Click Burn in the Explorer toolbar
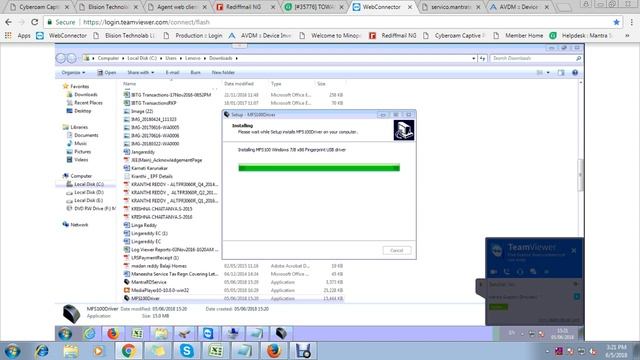640x360 pixels. (x=196, y=73)
